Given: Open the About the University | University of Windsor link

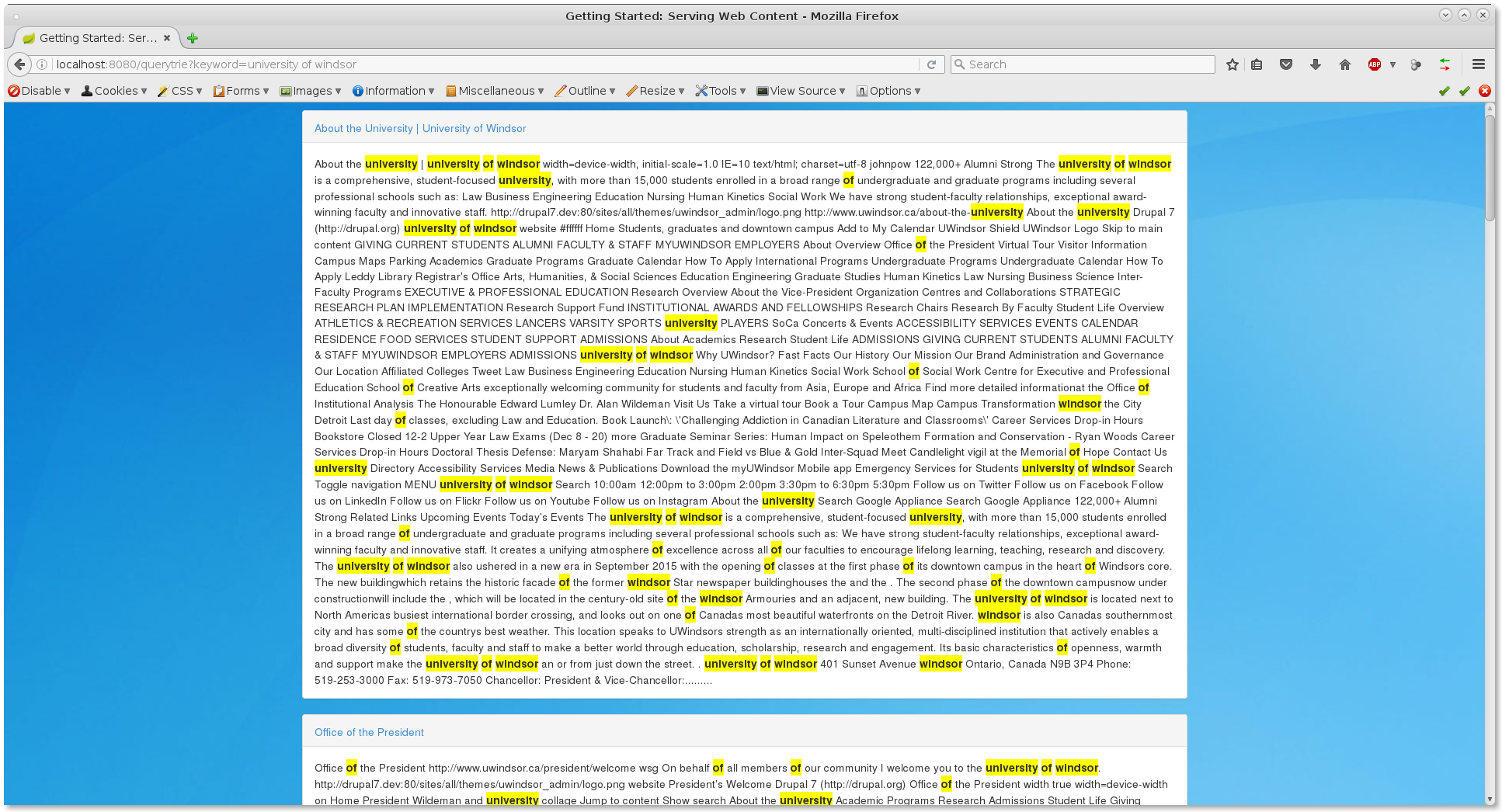Looking at the screenshot, I should click(420, 128).
